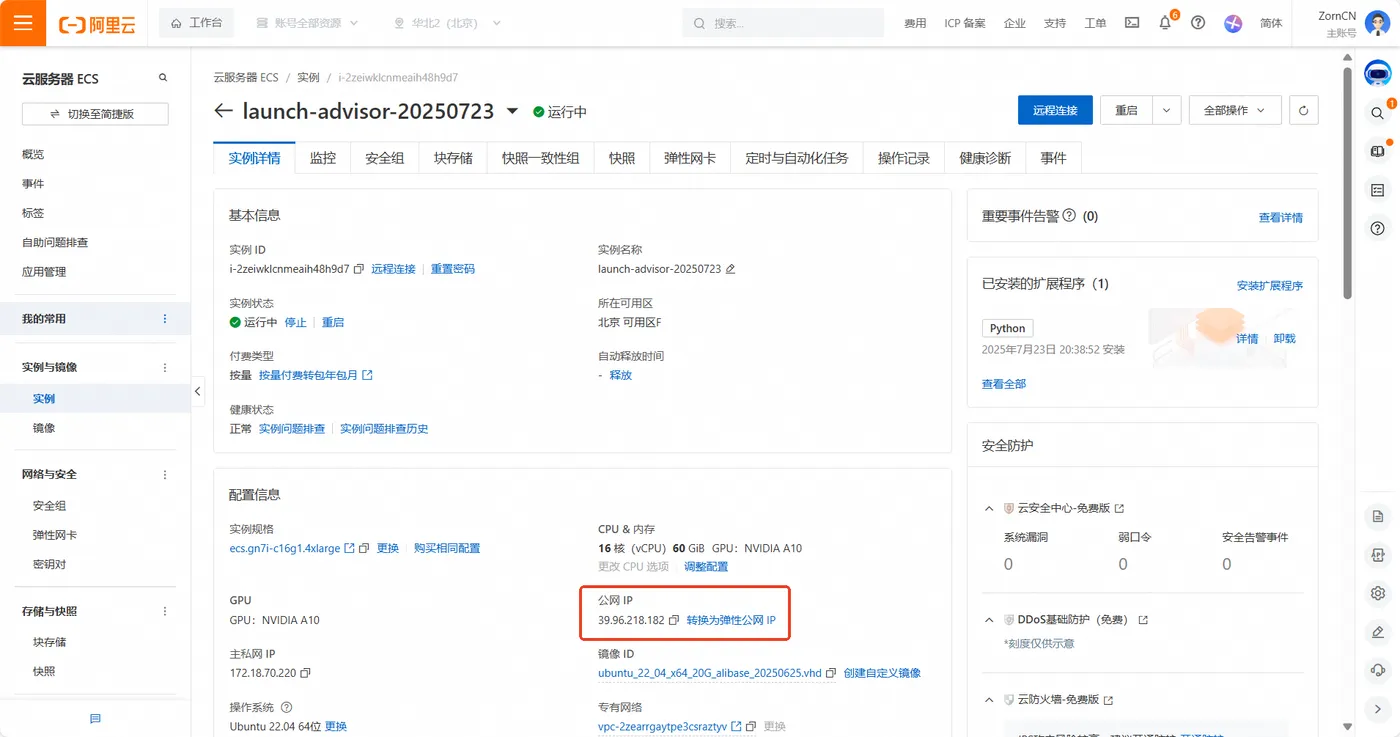Open the right rail documentation book icon
The height and width of the screenshot is (737, 1400).
tap(1378, 152)
